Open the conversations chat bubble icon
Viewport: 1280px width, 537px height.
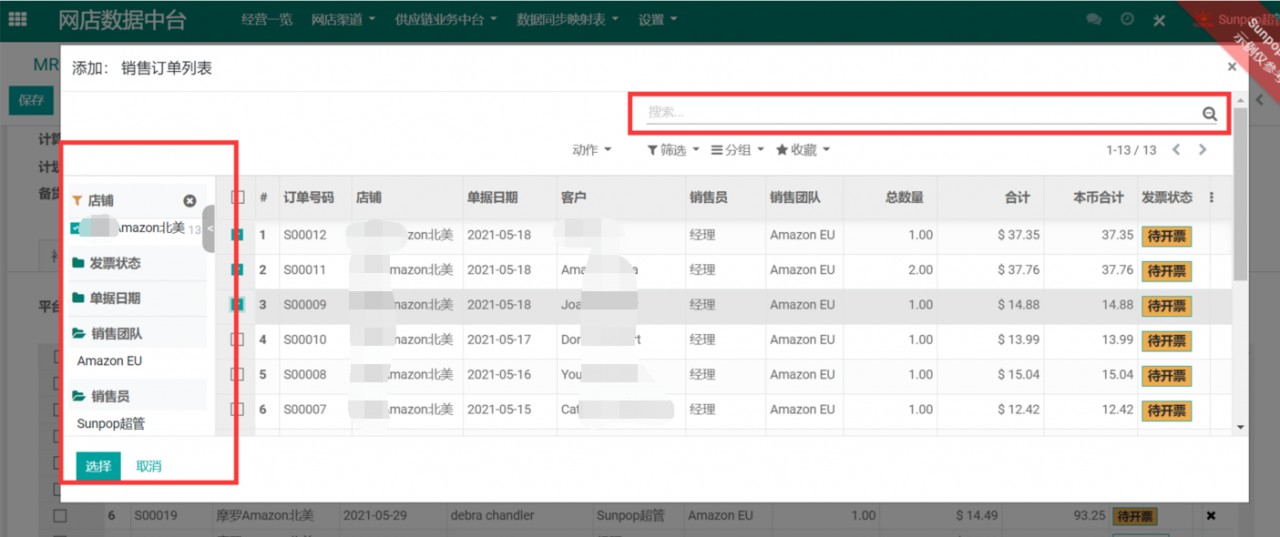click(x=1094, y=20)
